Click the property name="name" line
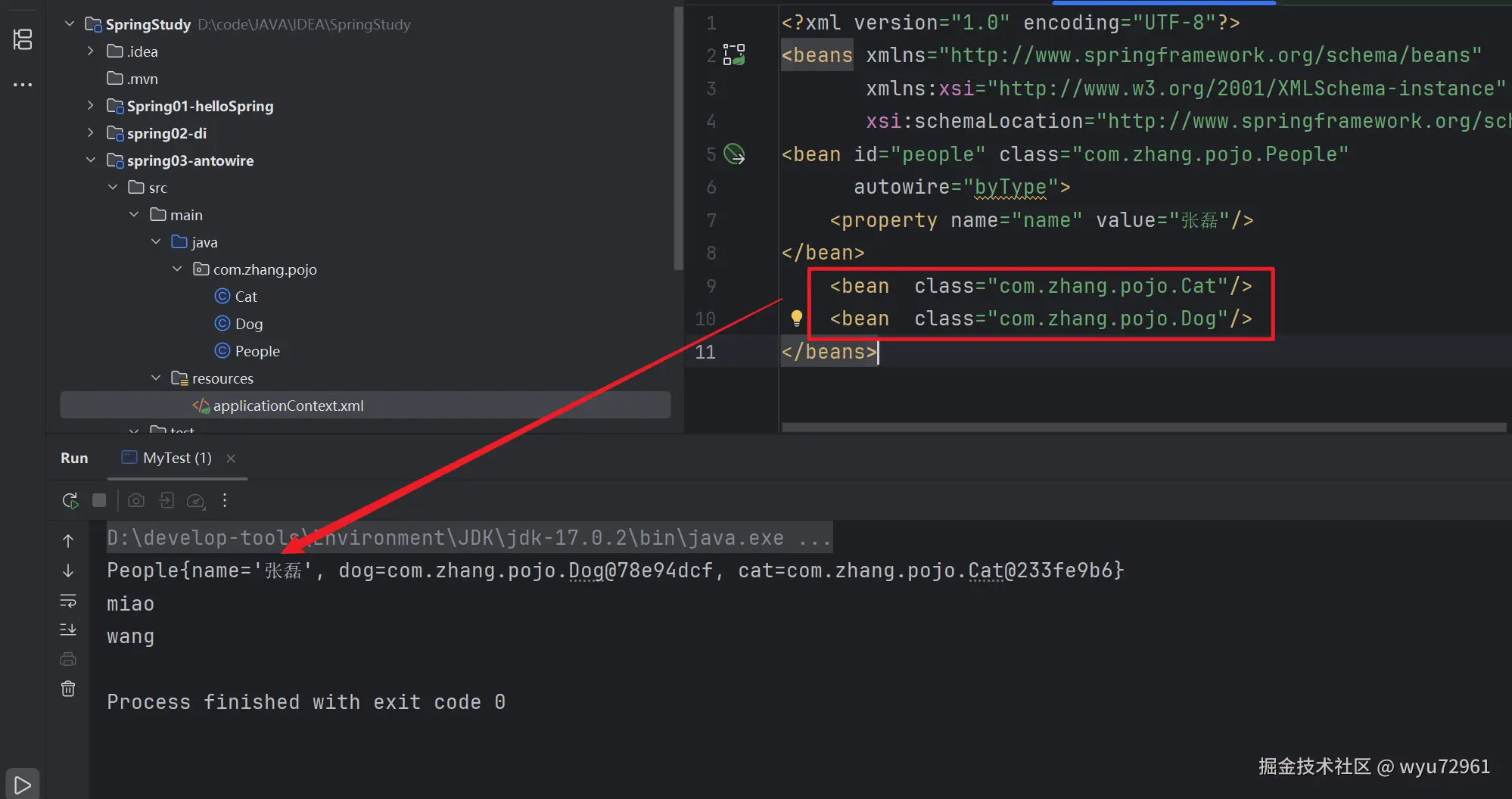 coord(1041,220)
